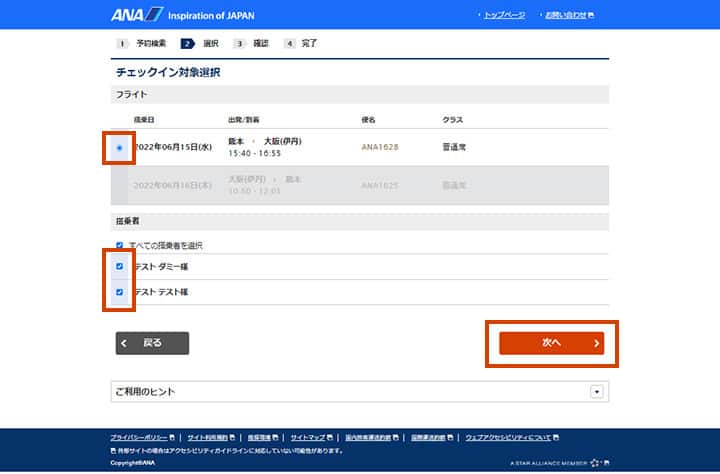Click step 3 確認 in progress bar

pyautogui.click(x=251, y=44)
